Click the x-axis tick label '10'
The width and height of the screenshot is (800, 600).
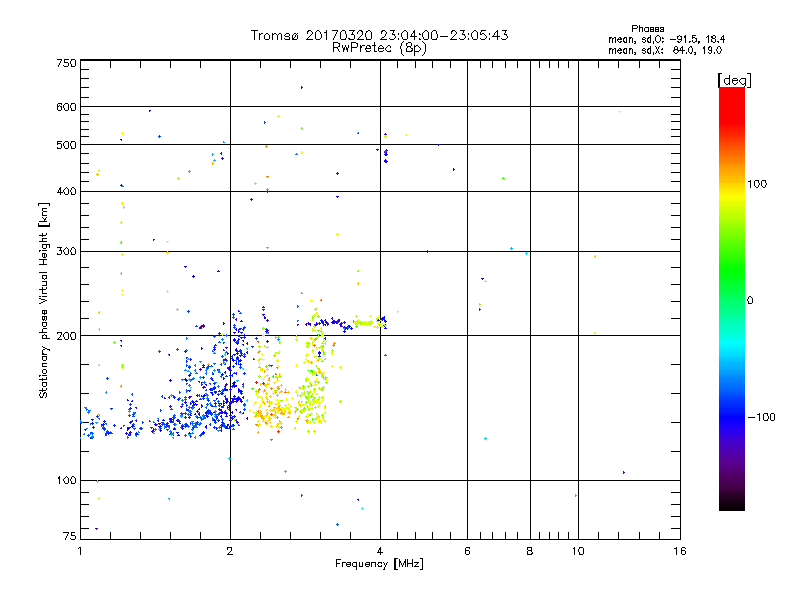pyautogui.click(x=578, y=551)
